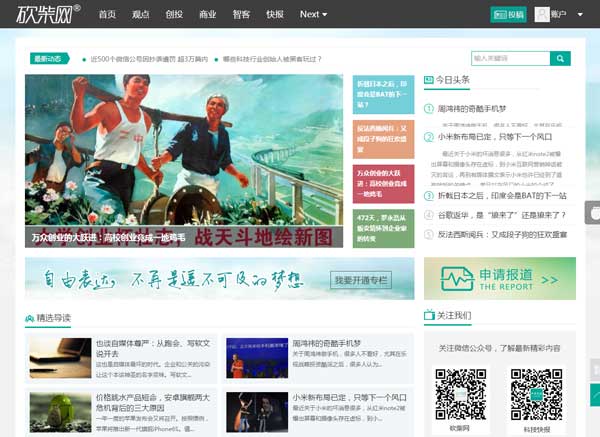This screenshot has height=437, width=600.
Task: Open ticker news 哪些科技行业创始人
Action: pyautogui.click(x=272, y=59)
